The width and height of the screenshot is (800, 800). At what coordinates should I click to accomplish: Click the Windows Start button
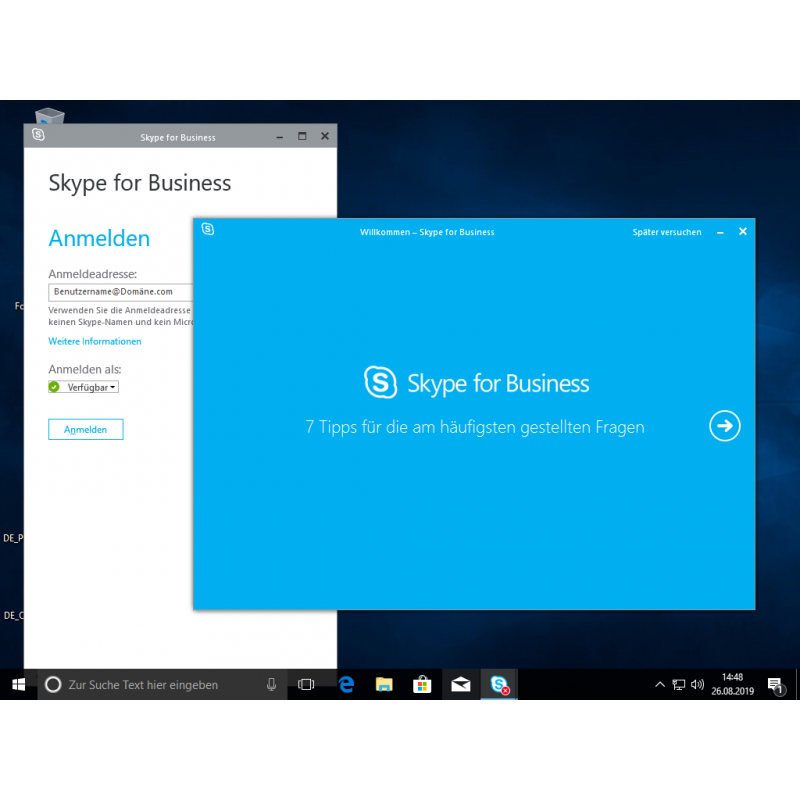(x=18, y=684)
